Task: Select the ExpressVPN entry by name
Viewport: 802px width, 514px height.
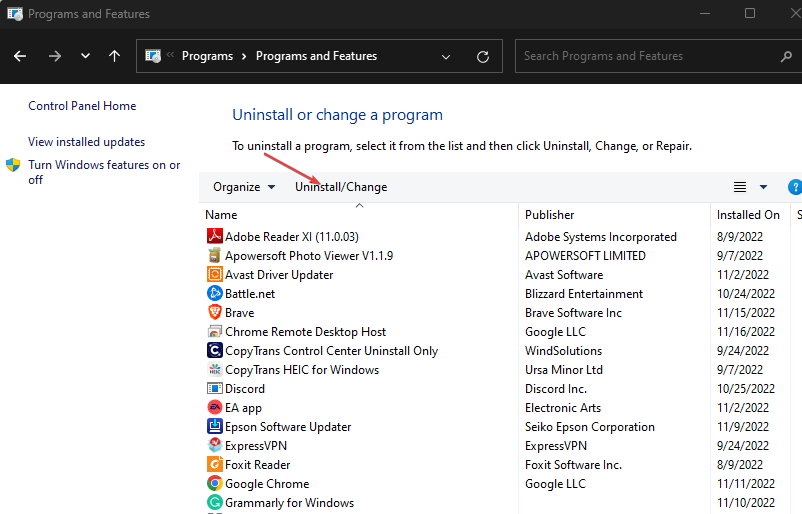Action: click(256, 445)
